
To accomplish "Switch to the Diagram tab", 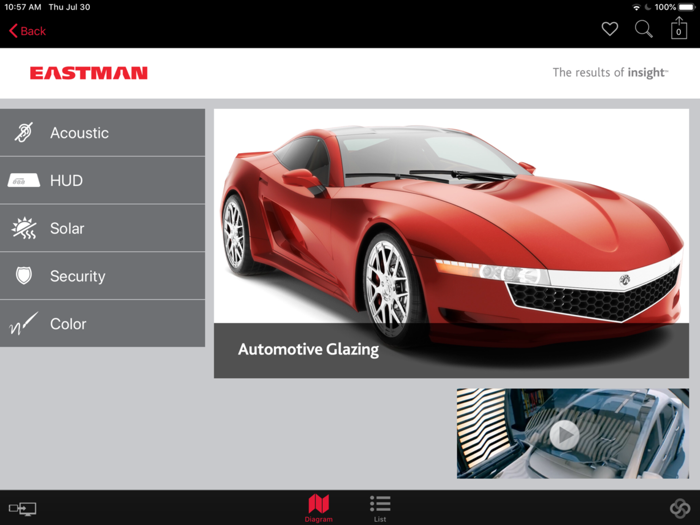I will point(319,507).
